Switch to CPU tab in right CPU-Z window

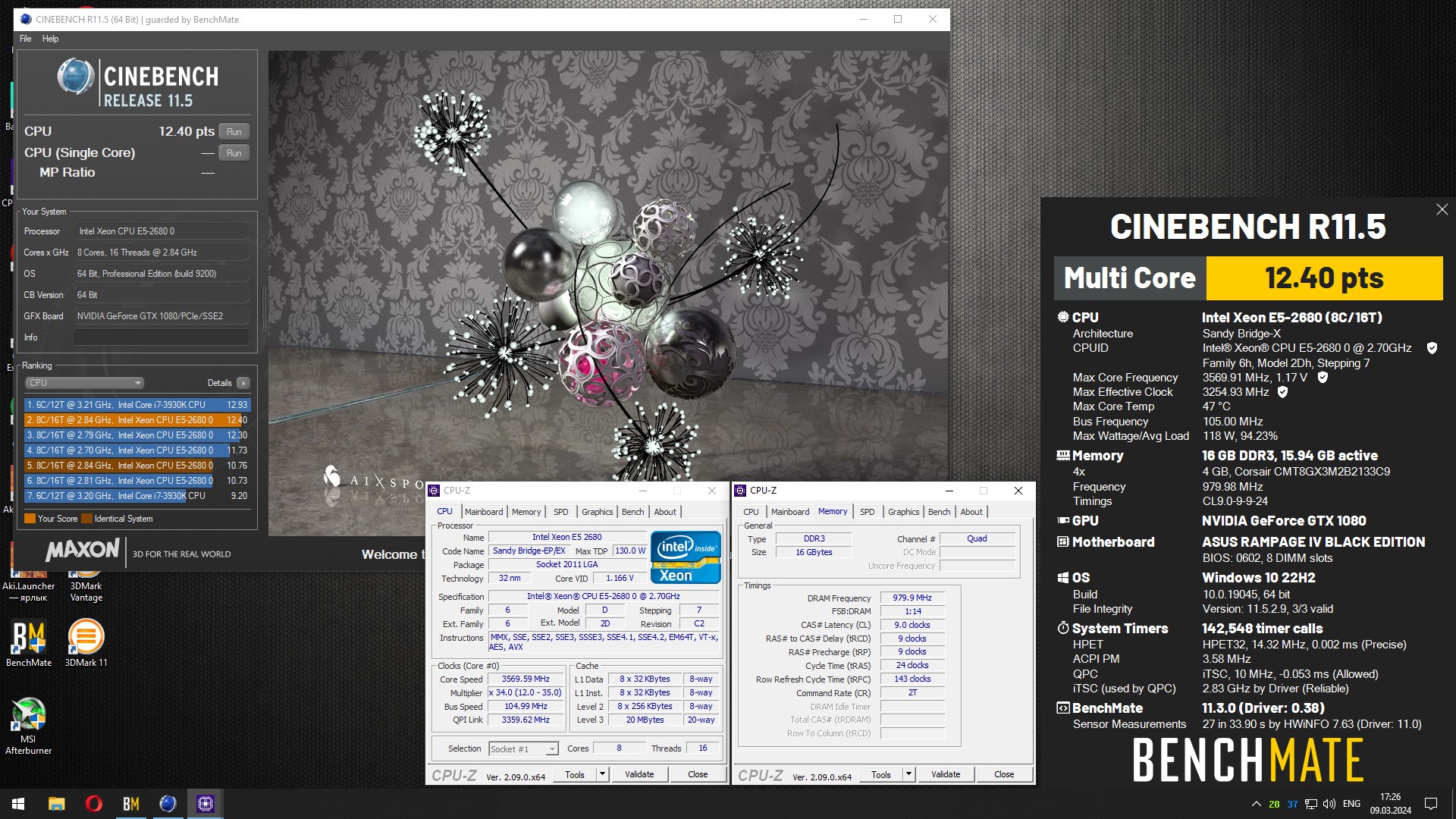(x=751, y=512)
